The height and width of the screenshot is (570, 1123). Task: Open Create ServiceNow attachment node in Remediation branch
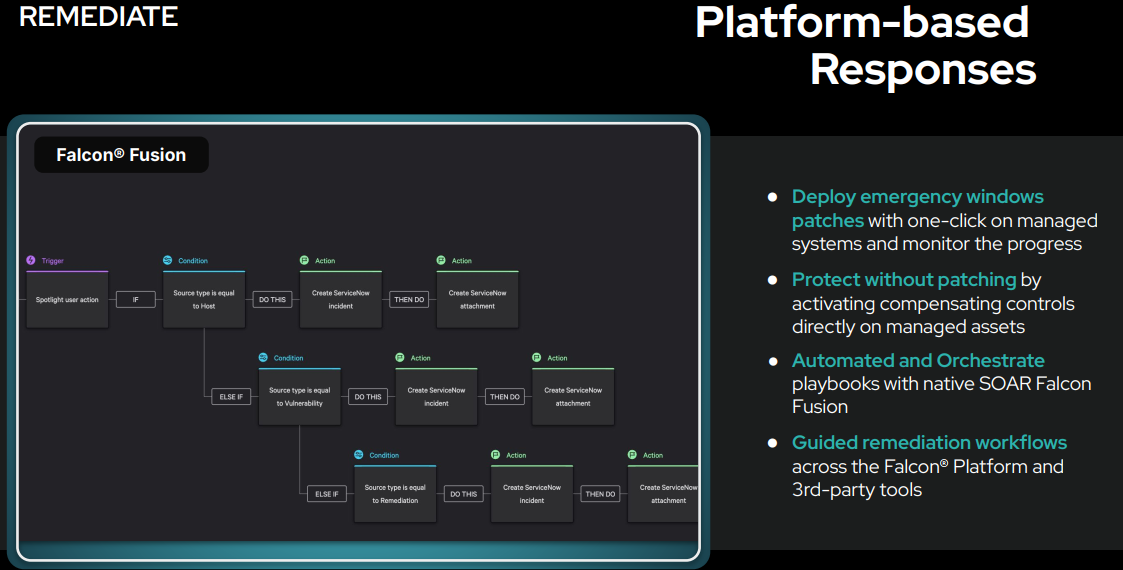tap(663, 494)
